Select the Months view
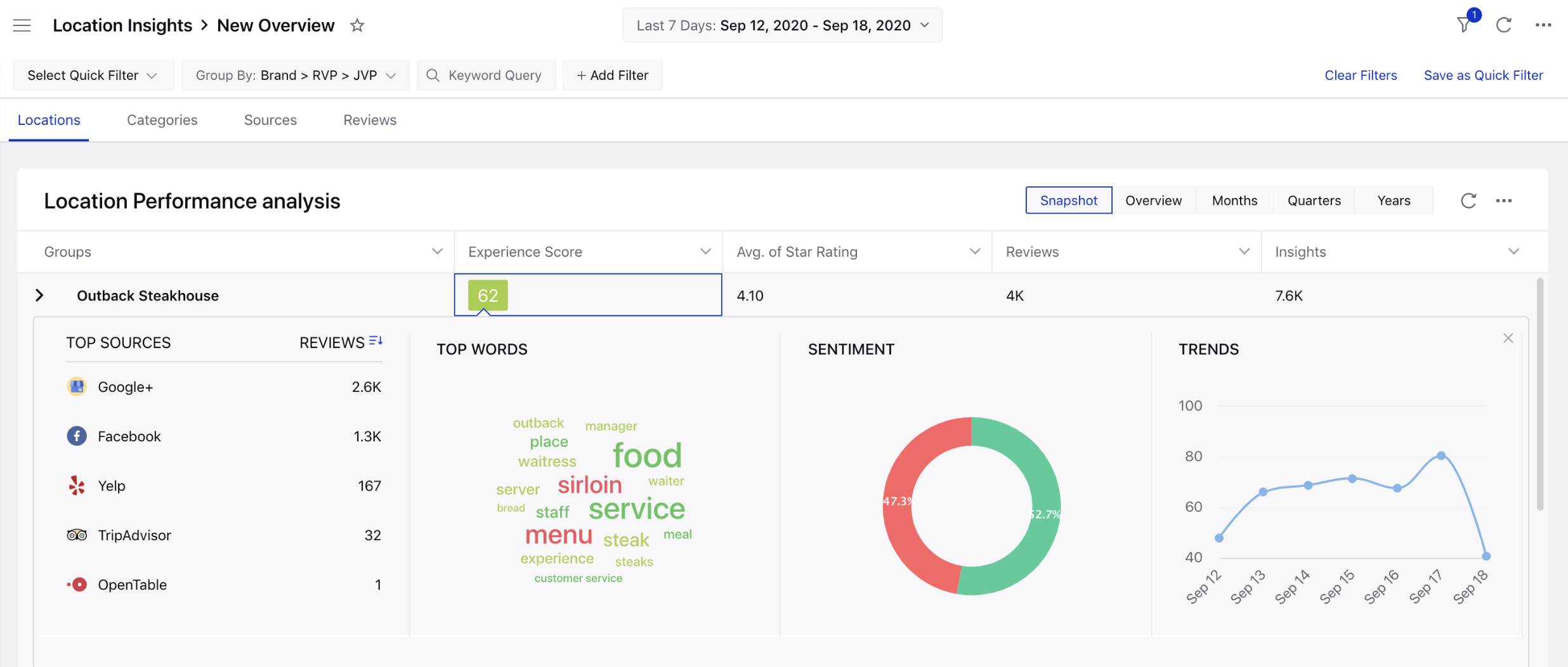 [1234, 200]
